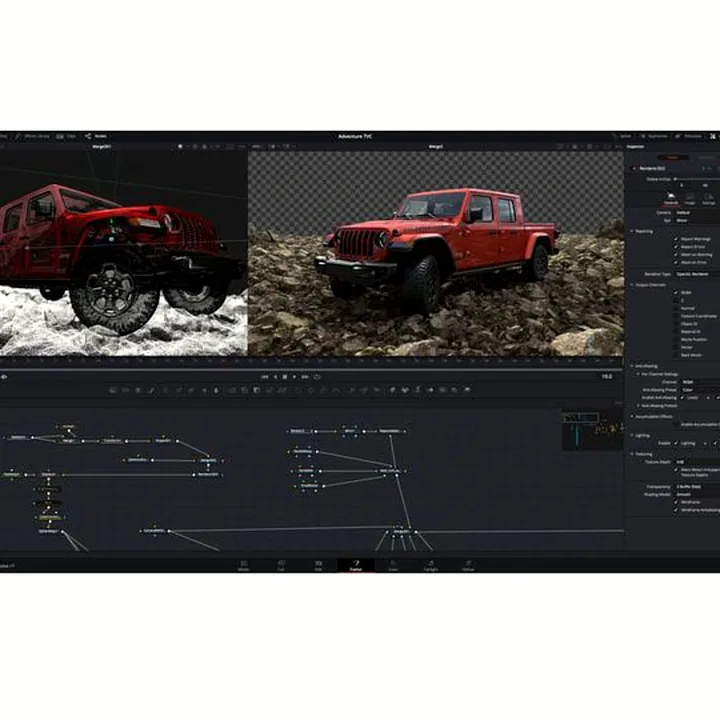The image size is (720, 720).
Task: Toggle the Report Errors checkbox
Action: point(676,247)
